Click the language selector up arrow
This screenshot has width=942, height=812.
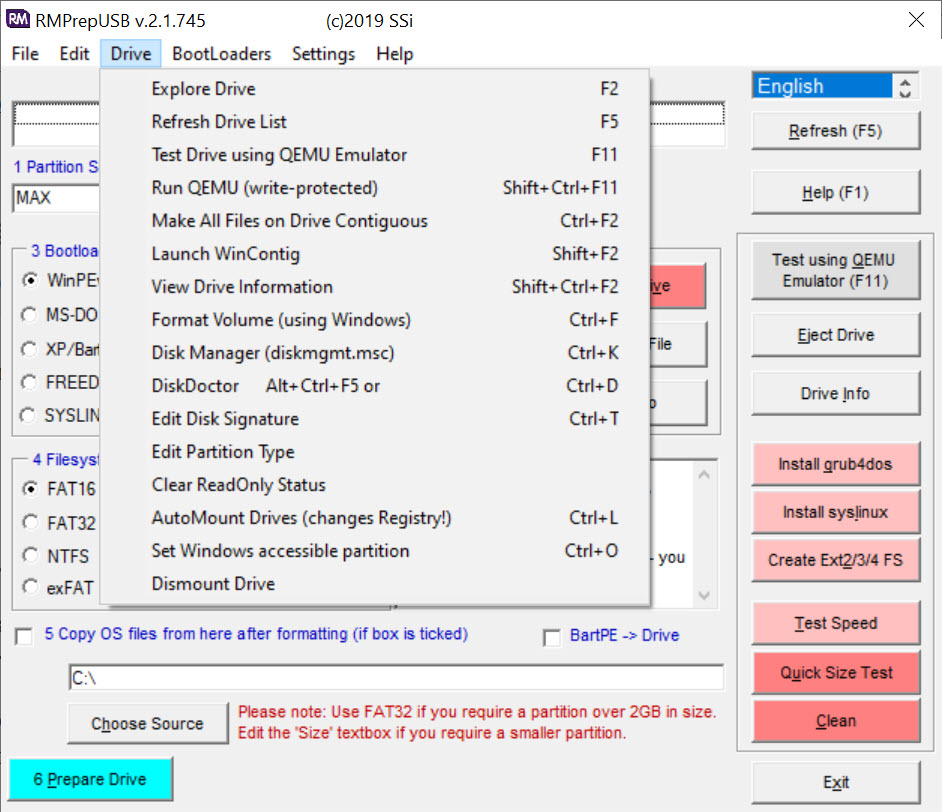pyautogui.click(x=905, y=80)
